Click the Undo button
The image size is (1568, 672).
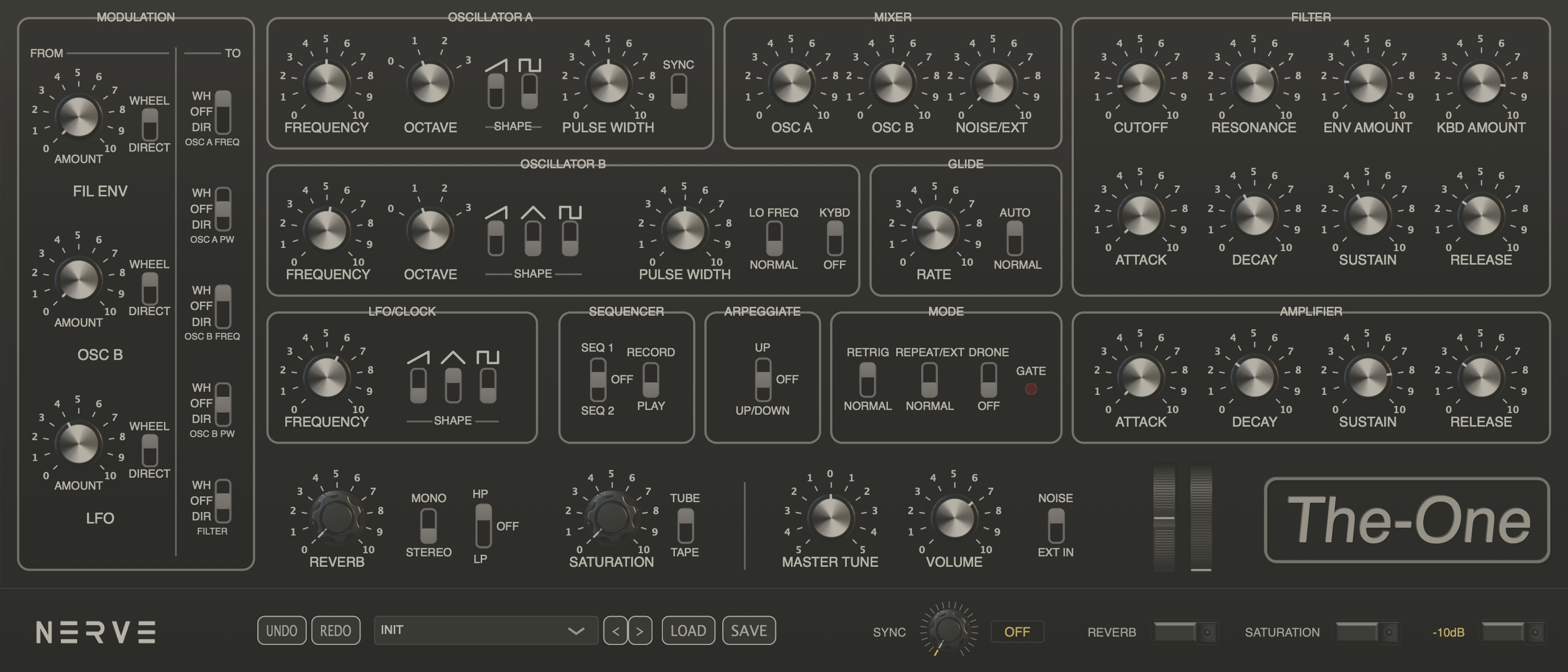click(282, 631)
